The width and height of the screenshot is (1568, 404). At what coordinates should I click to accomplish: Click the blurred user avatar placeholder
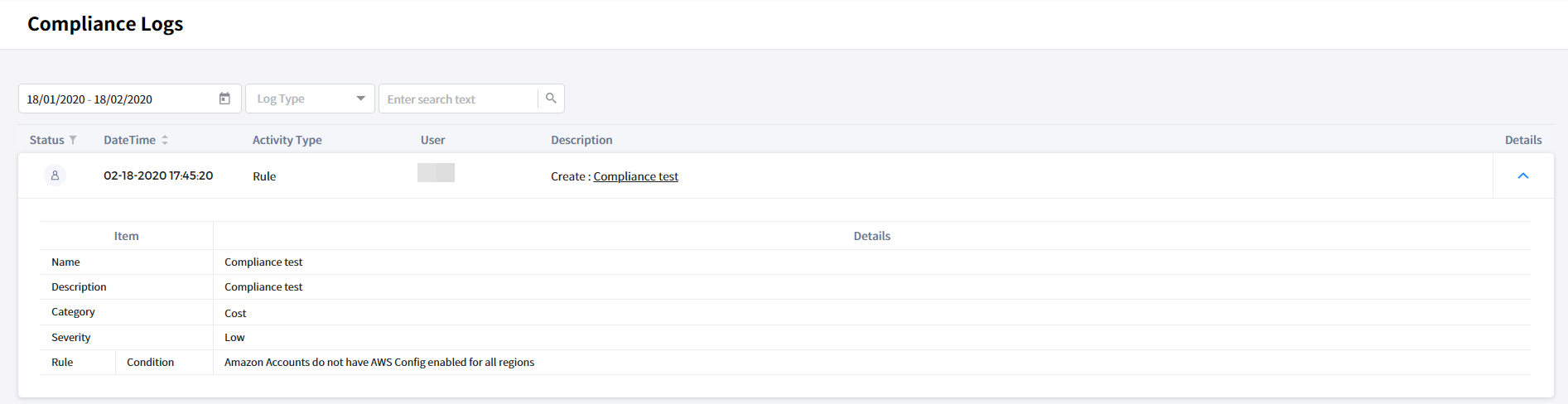pos(436,173)
